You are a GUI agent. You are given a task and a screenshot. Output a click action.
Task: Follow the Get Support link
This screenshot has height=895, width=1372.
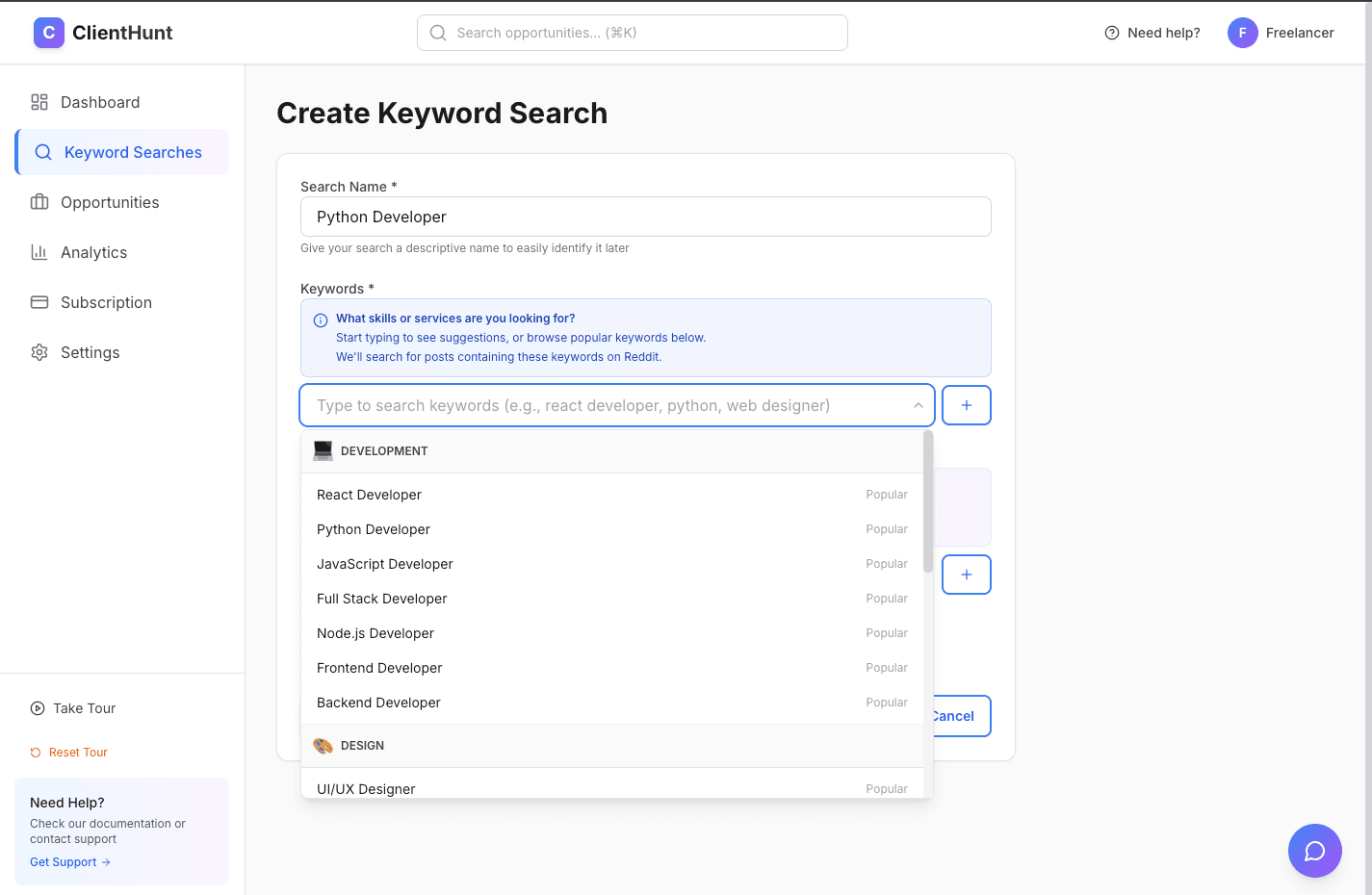[x=69, y=861]
